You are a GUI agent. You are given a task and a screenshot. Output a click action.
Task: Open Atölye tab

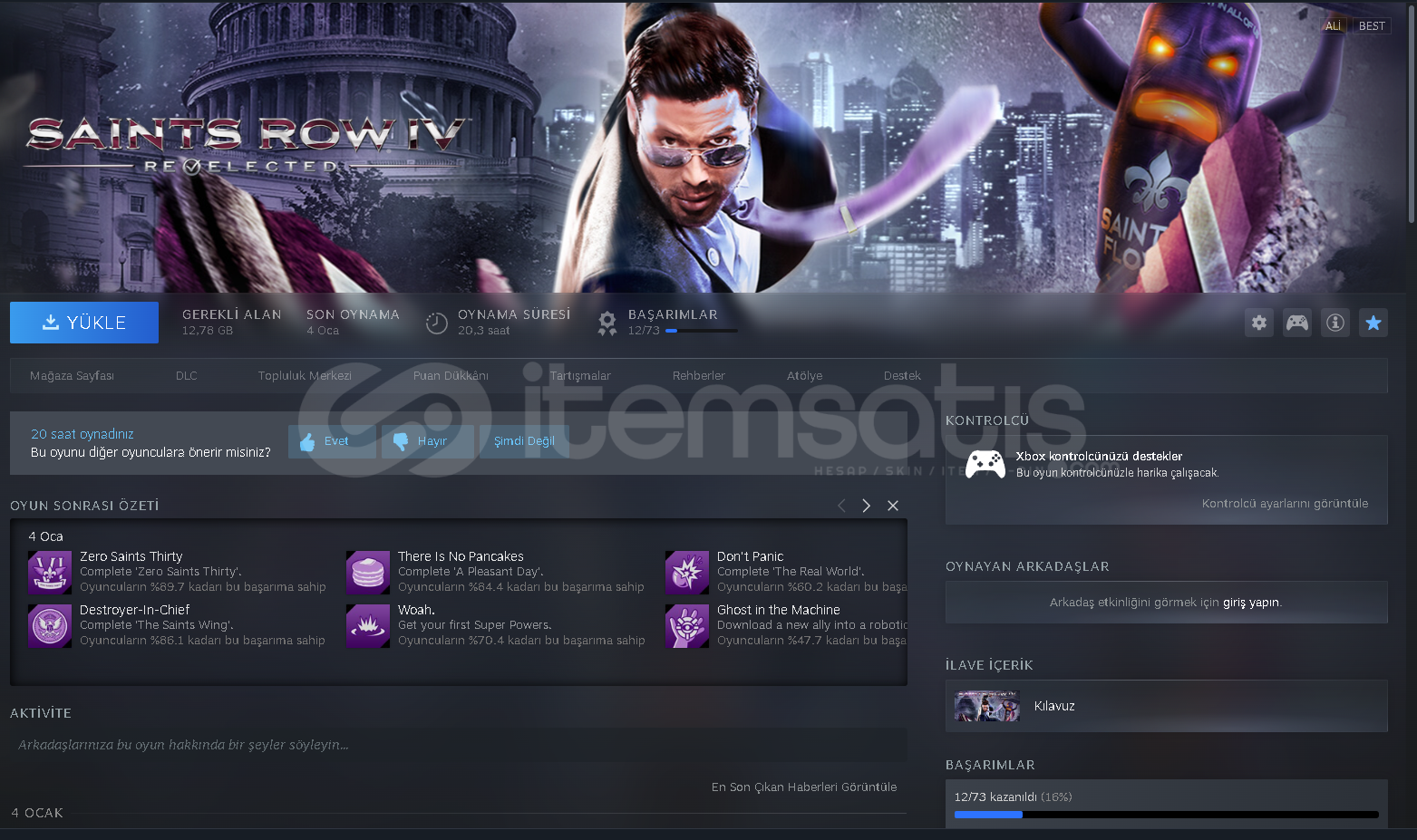tap(804, 375)
